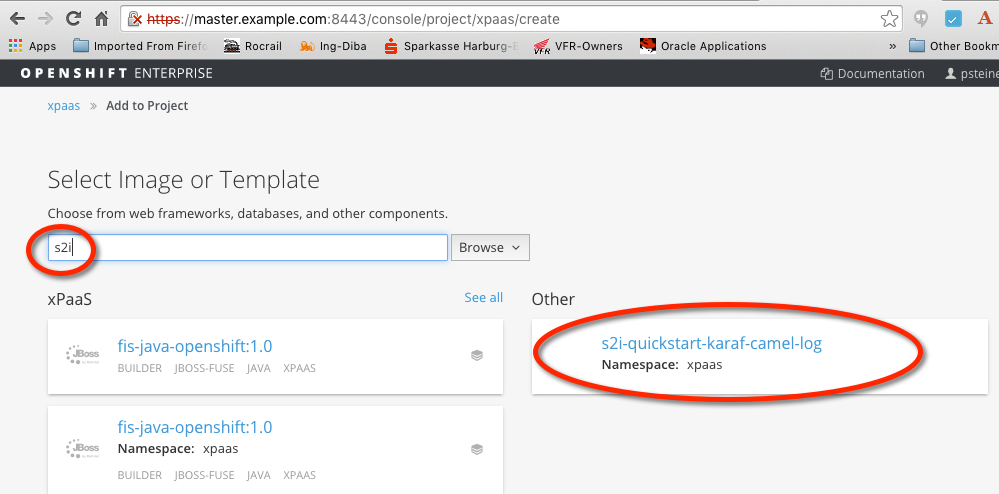Click the browser forward arrow
999x494 pixels.
[45, 18]
